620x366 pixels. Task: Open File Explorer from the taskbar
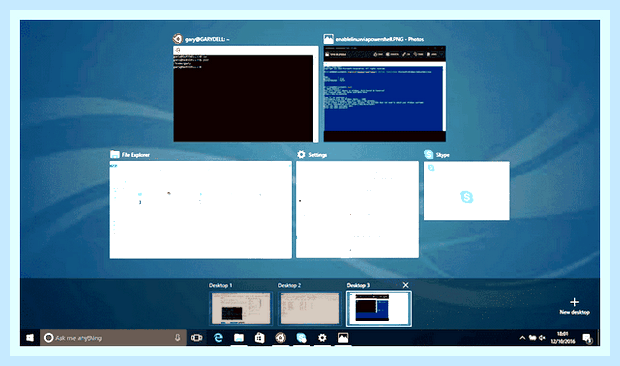239,338
